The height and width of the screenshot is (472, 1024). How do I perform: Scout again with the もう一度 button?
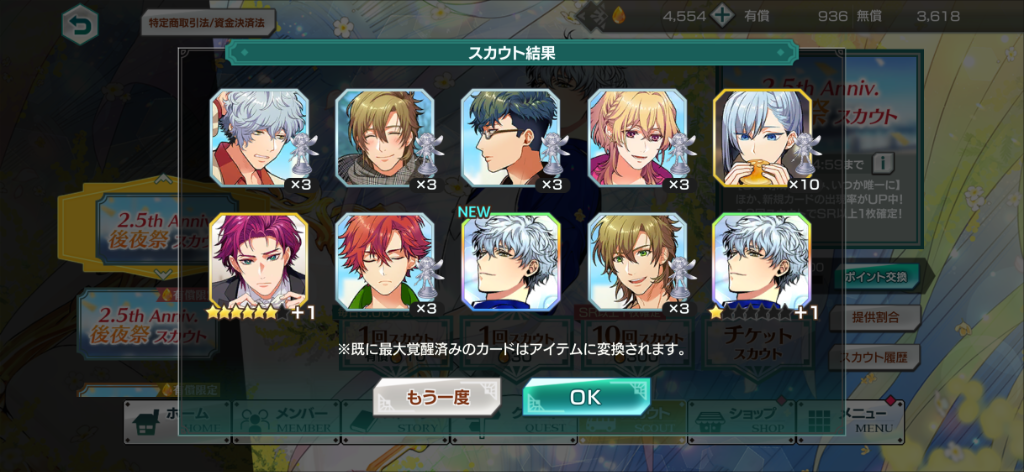437,397
